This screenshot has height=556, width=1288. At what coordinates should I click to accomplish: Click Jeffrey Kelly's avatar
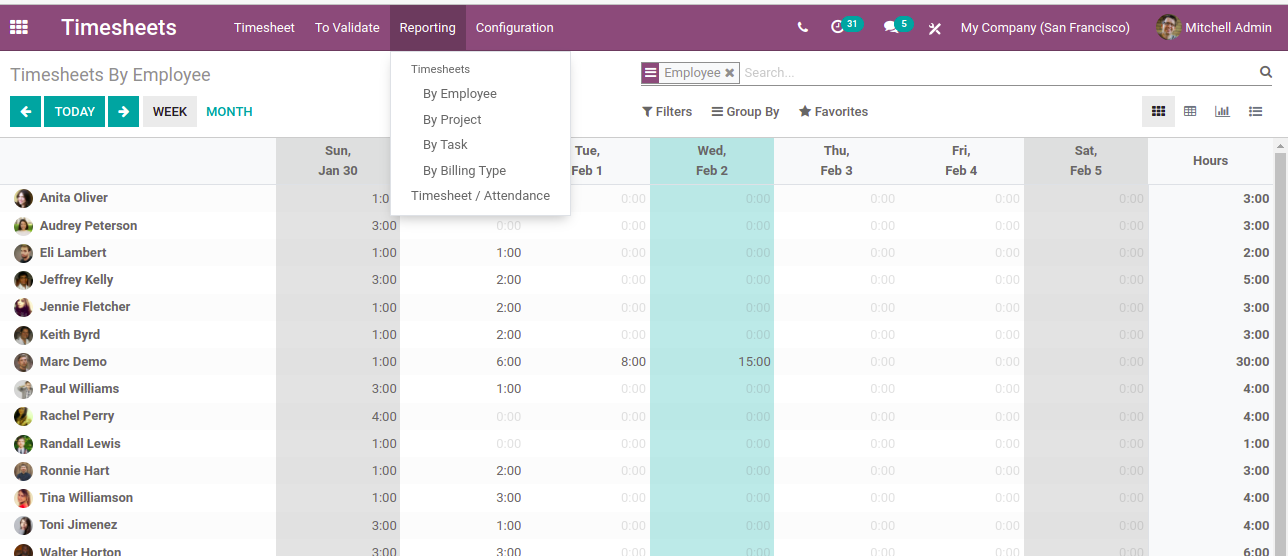pos(23,280)
